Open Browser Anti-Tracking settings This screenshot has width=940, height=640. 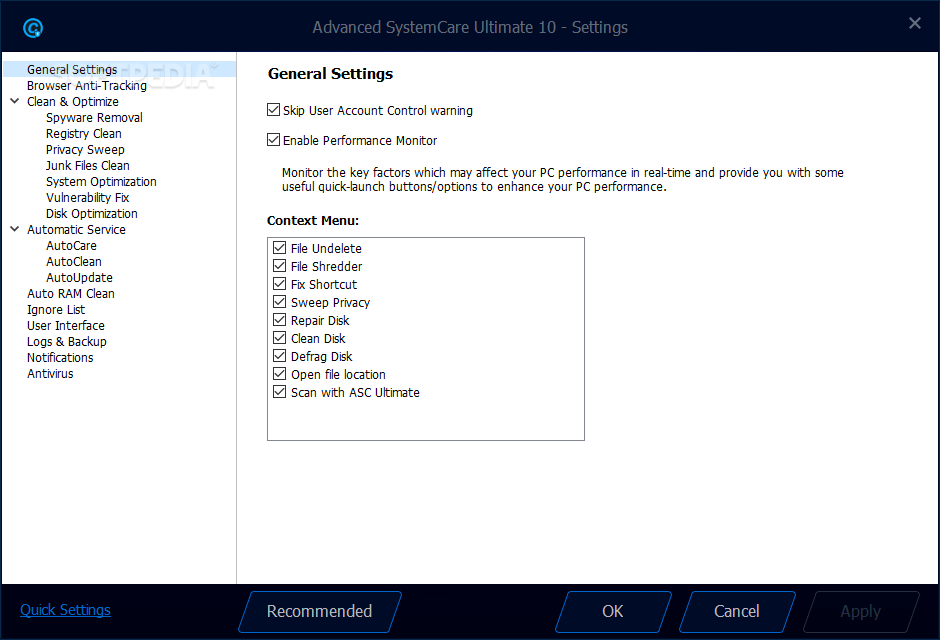point(87,86)
